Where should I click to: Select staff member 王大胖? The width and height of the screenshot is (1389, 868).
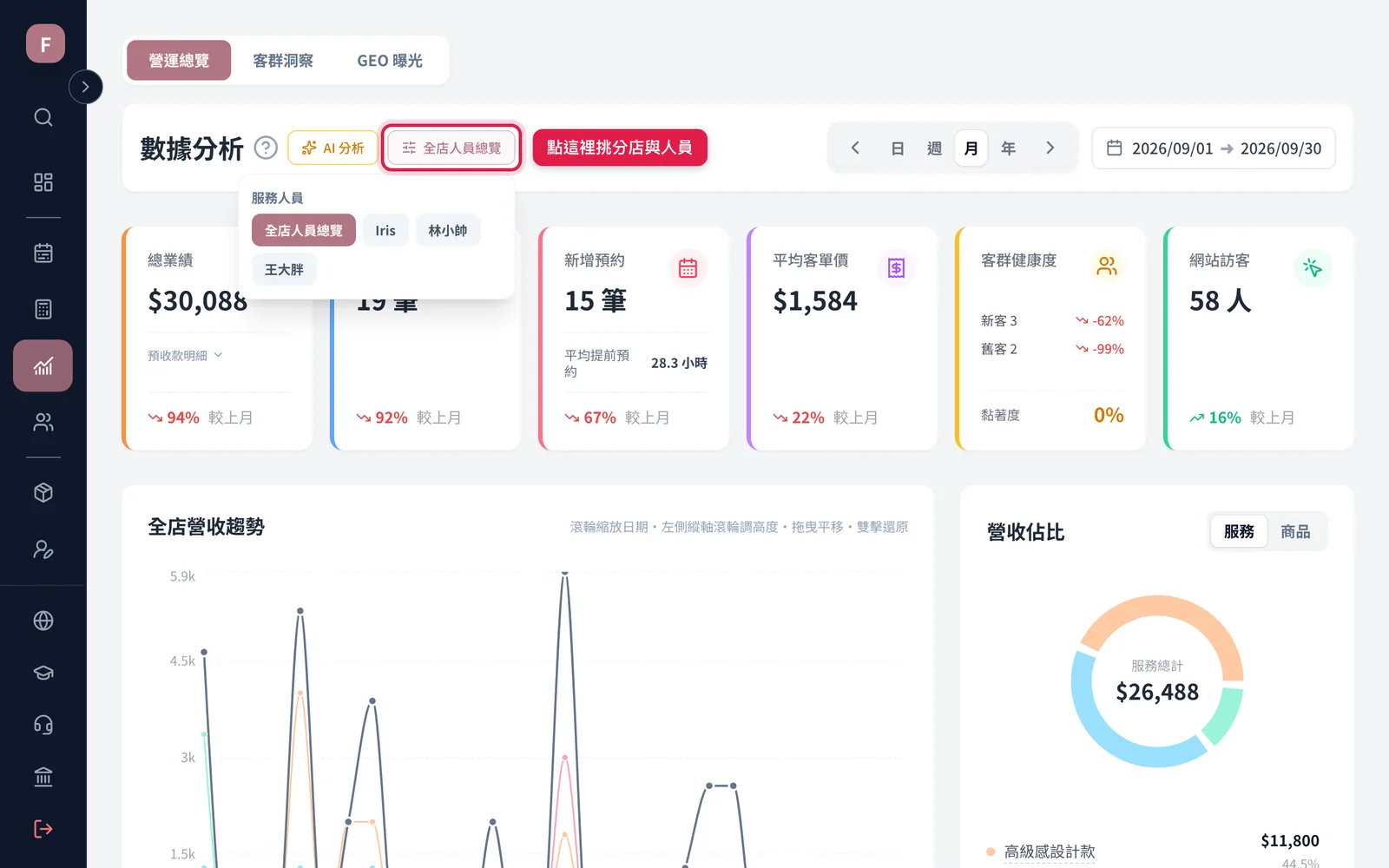285,269
